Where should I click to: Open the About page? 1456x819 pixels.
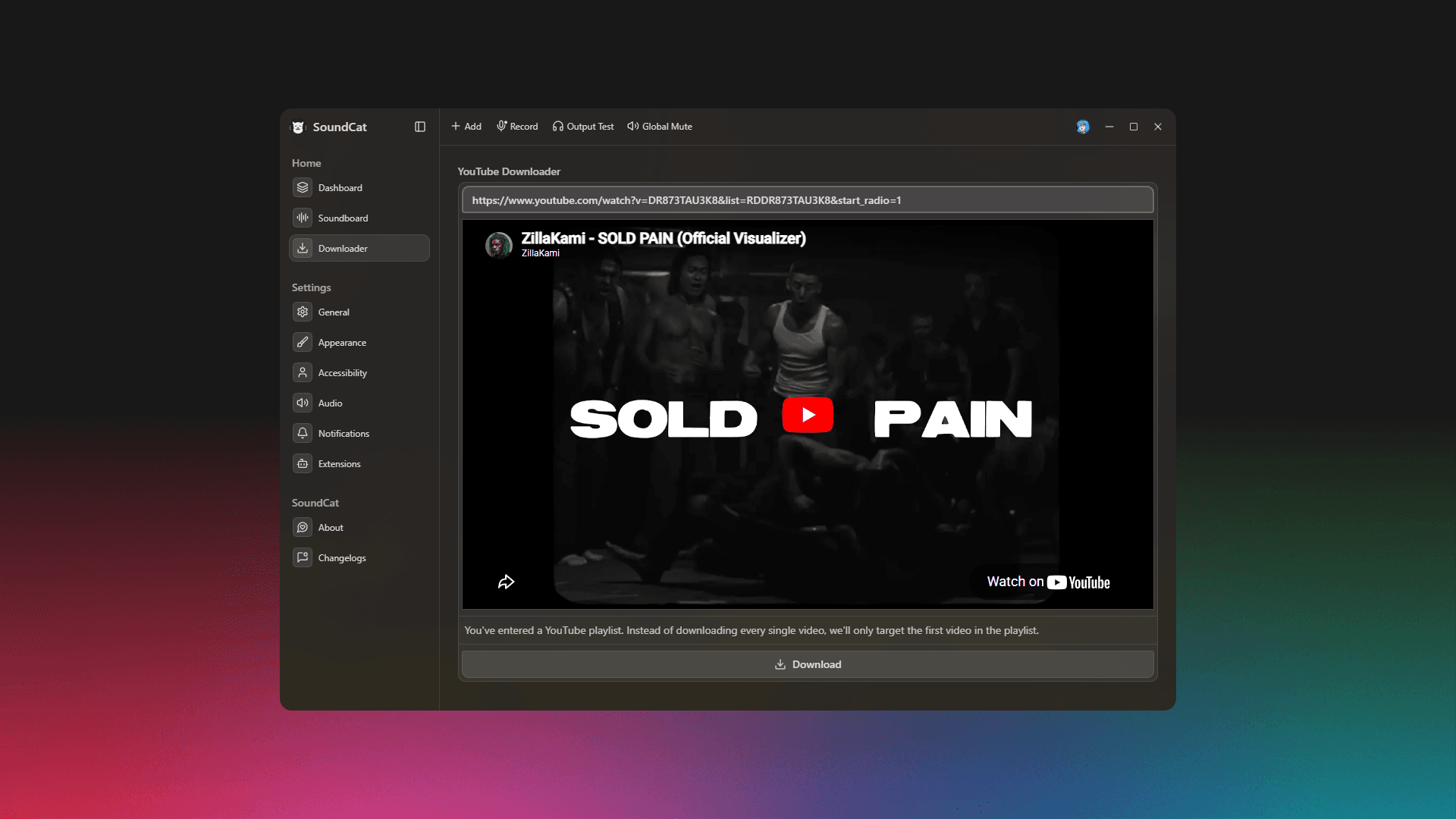point(359,527)
